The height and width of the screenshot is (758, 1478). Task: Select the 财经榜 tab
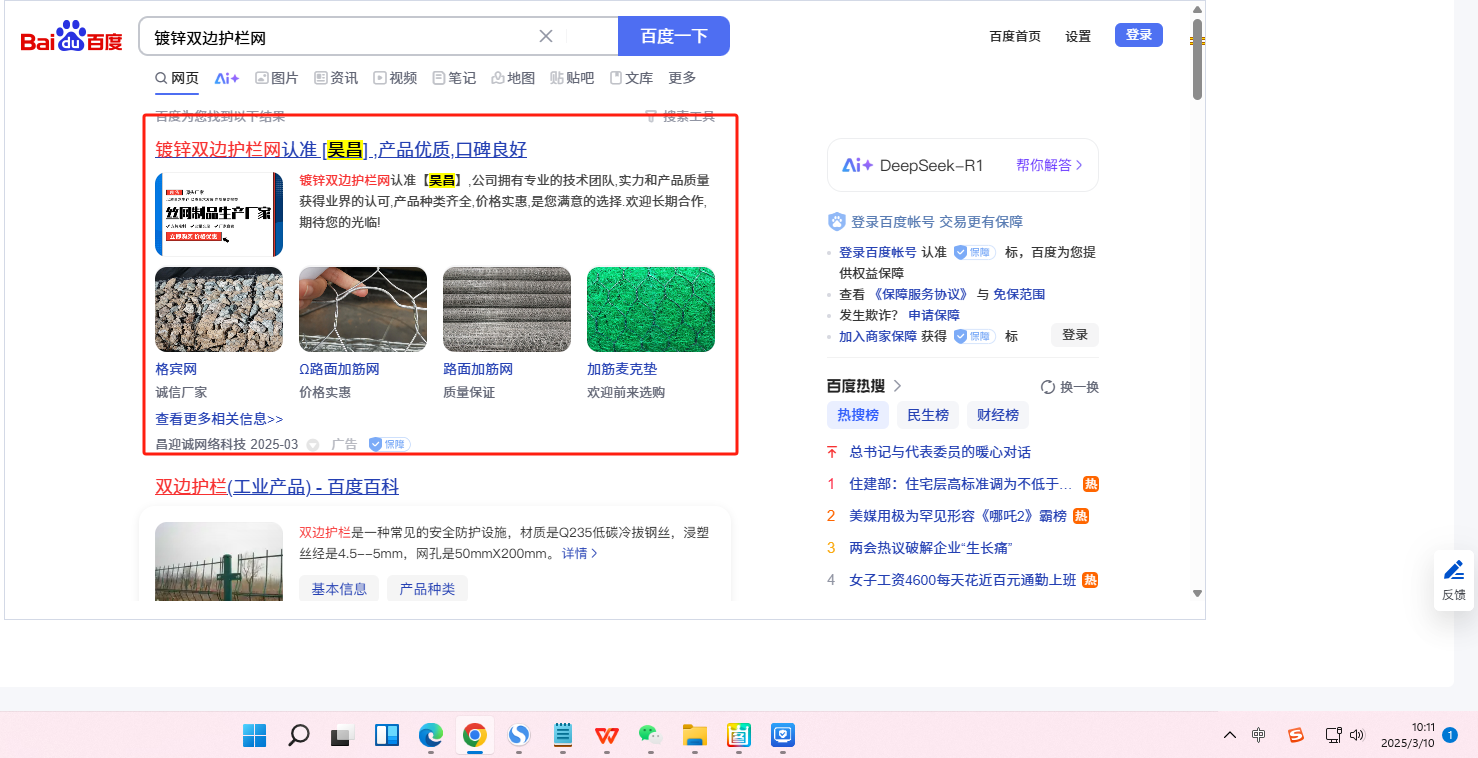pos(998,415)
